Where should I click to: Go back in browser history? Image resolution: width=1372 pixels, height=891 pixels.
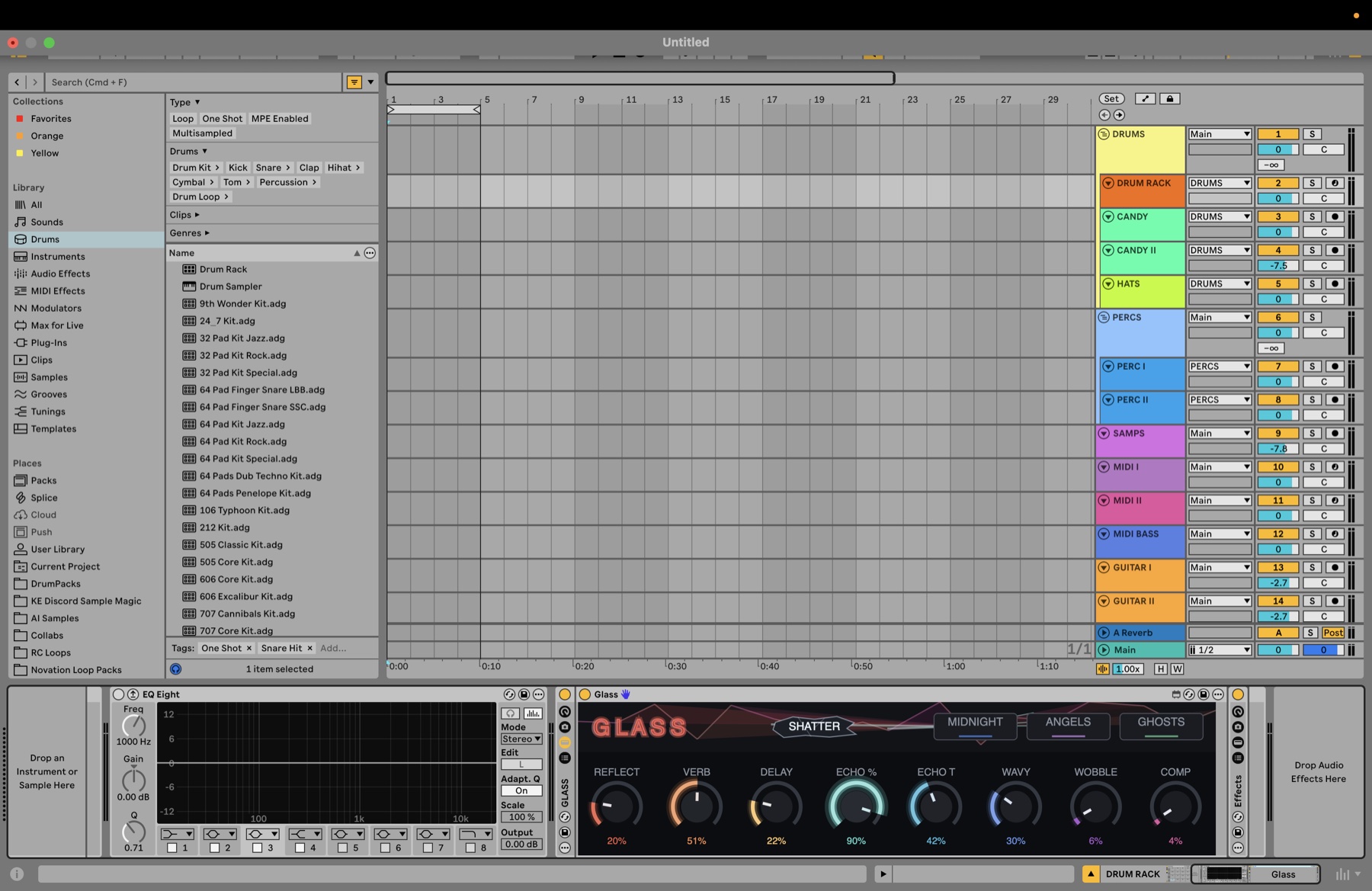click(17, 82)
